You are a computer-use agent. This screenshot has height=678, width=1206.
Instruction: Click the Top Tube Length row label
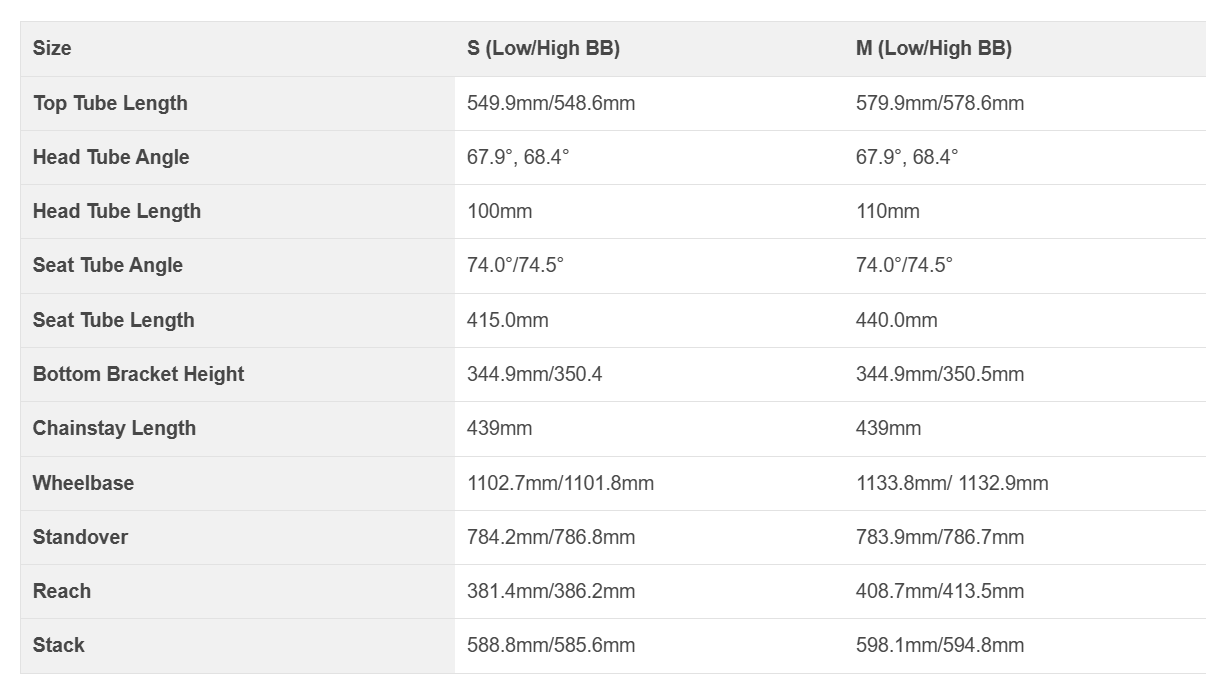110,103
